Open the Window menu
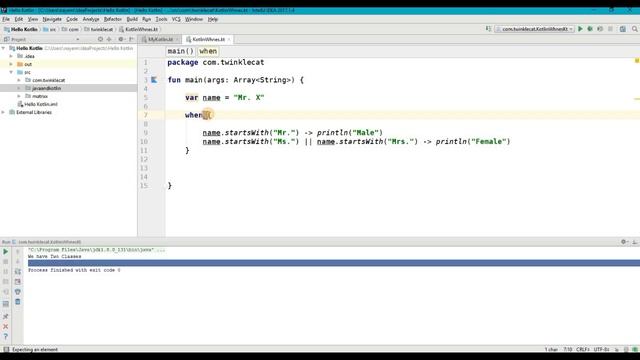Screen dimensions: 640x360 [x=193, y=19]
